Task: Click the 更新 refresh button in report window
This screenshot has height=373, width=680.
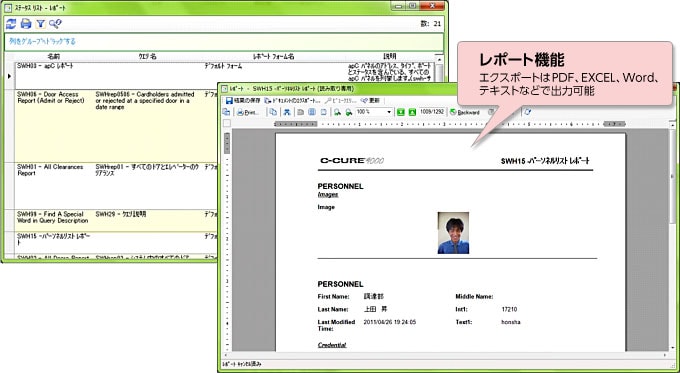Action: [x=370, y=101]
